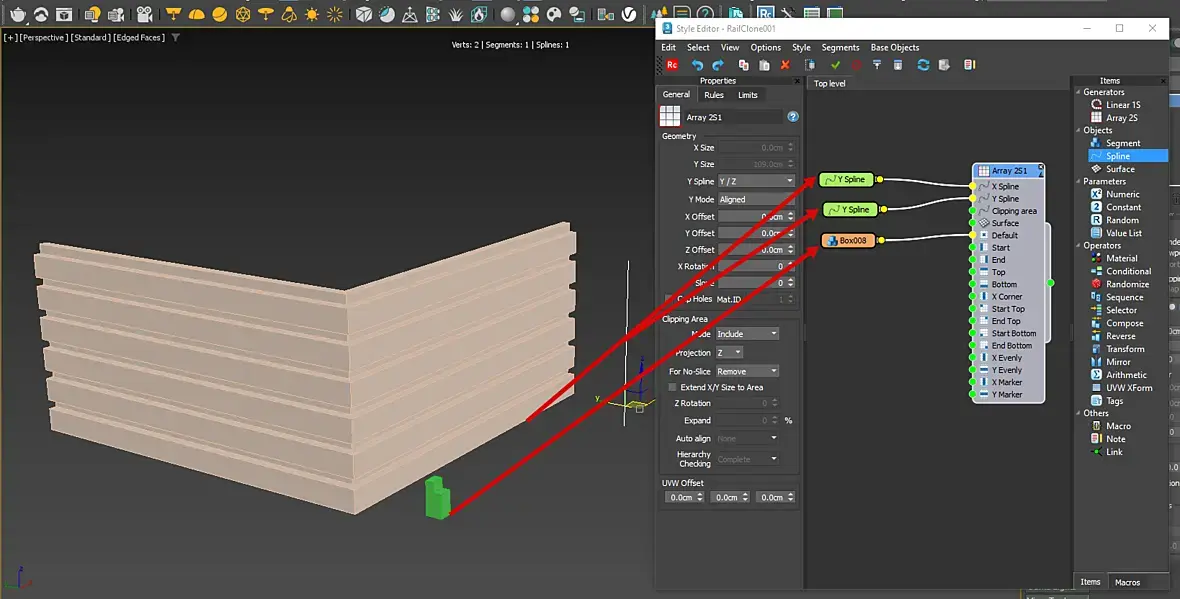Select the Mirror operator item

point(1110,362)
